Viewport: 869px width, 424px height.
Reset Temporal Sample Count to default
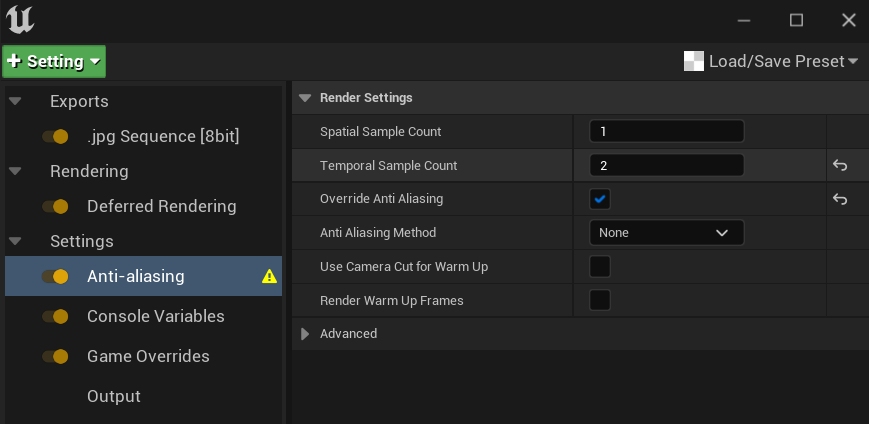840,166
